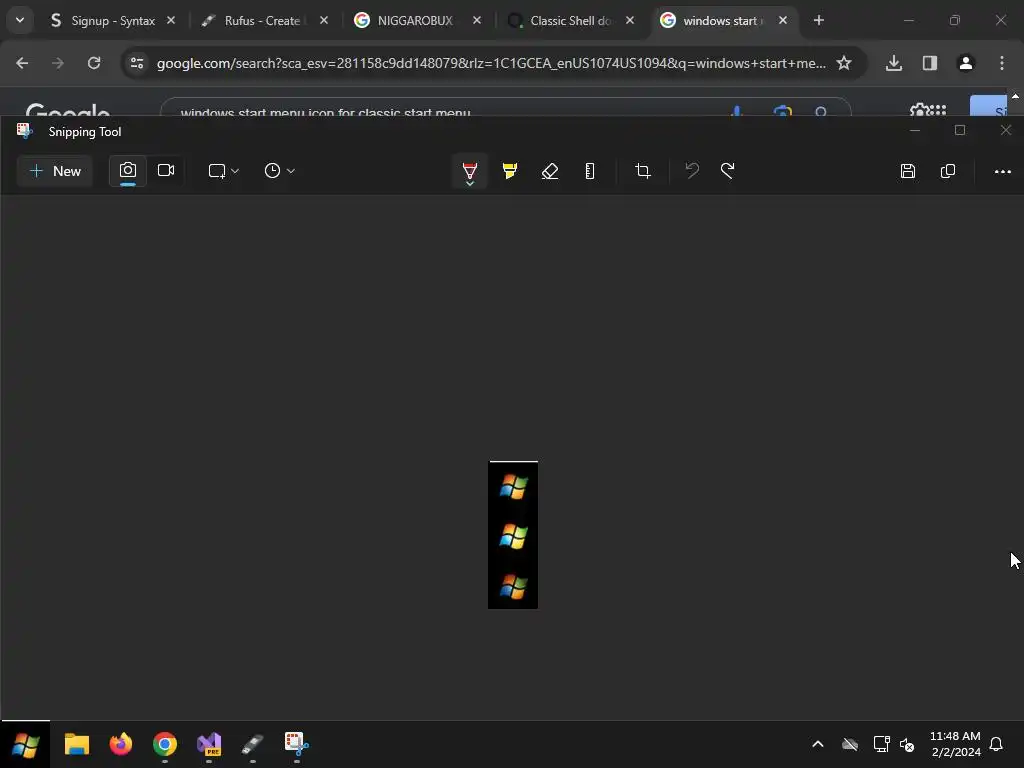Screen dimensions: 1024x768
Task: Select the red Ballpoint pen tool
Action: pyautogui.click(x=470, y=172)
